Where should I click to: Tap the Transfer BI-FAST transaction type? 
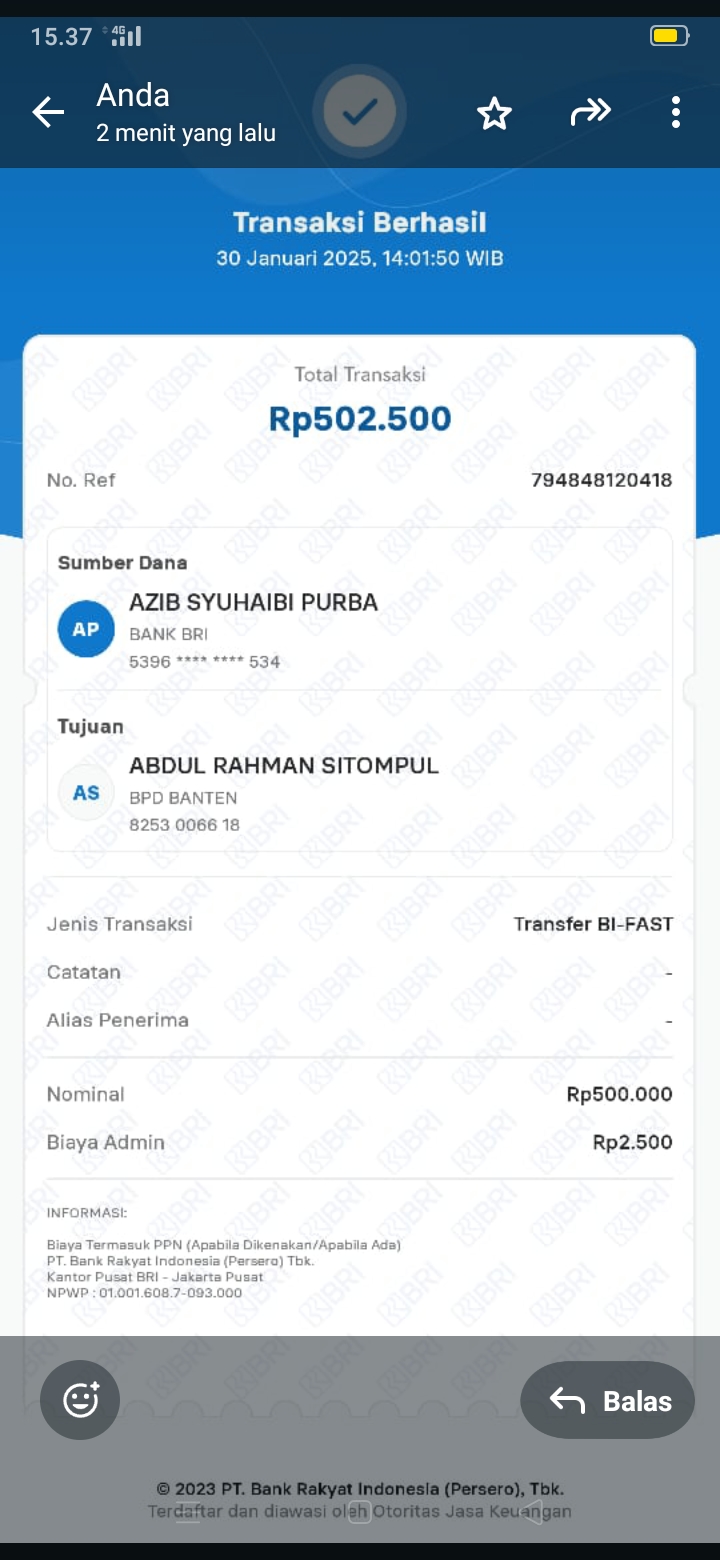[x=593, y=924]
